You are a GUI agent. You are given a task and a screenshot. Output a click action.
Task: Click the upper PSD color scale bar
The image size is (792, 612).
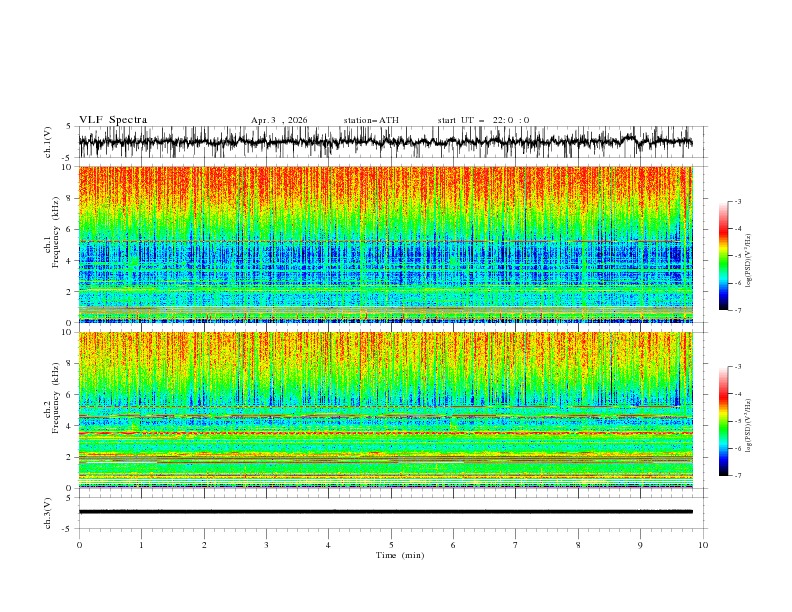pyautogui.click(x=724, y=256)
